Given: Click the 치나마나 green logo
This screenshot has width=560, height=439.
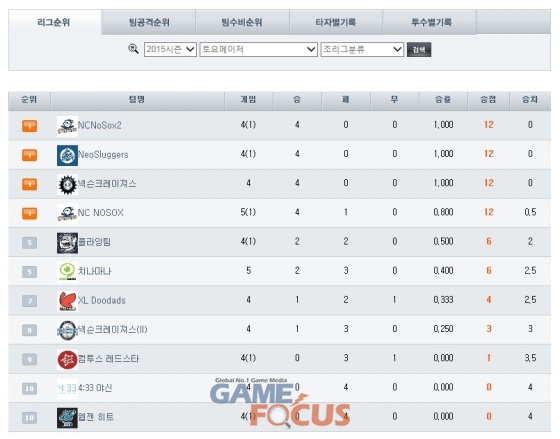Looking at the screenshot, I should pyautogui.click(x=67, y=272).
